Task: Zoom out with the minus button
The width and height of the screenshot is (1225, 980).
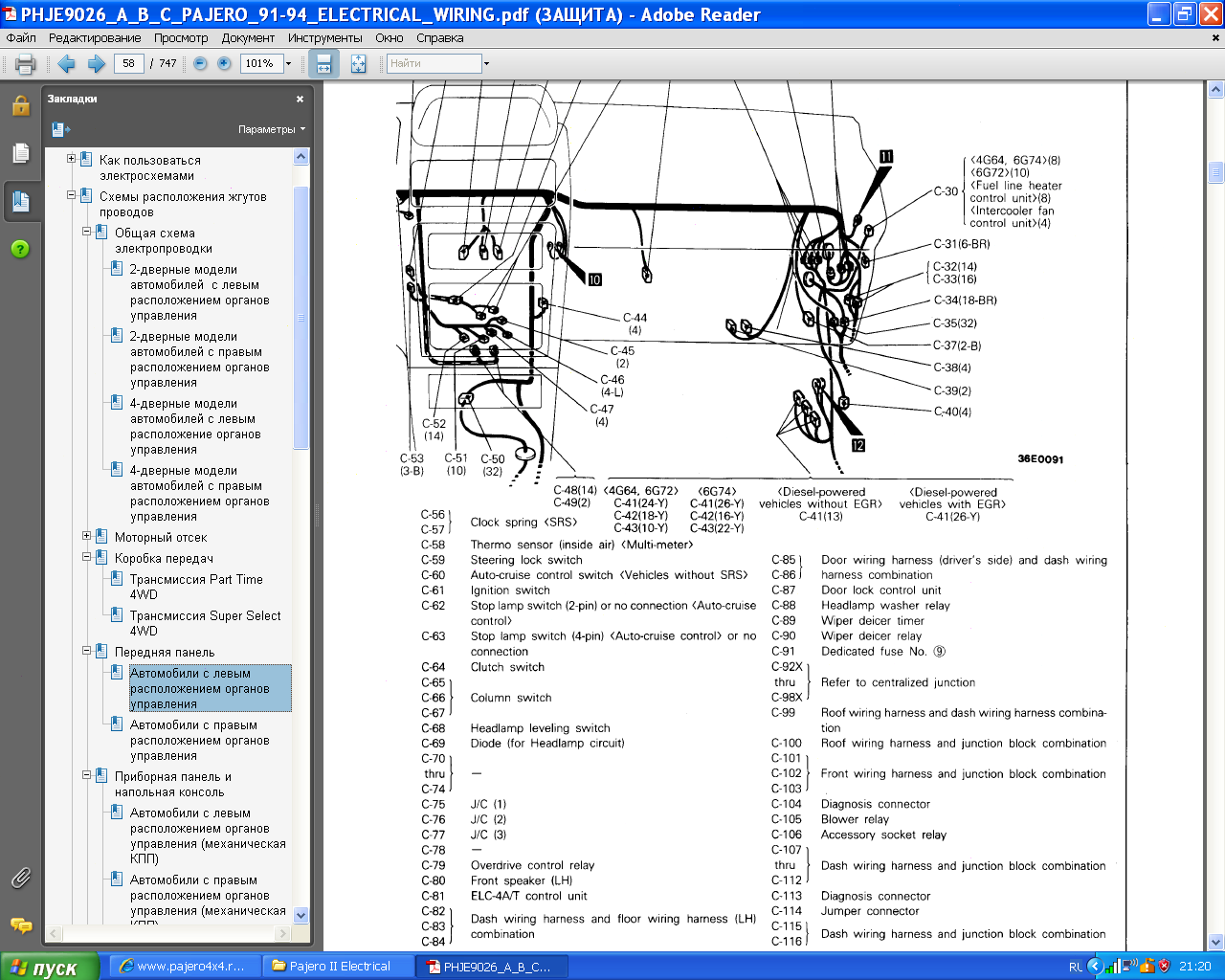Action: click(x=200, y=64)
